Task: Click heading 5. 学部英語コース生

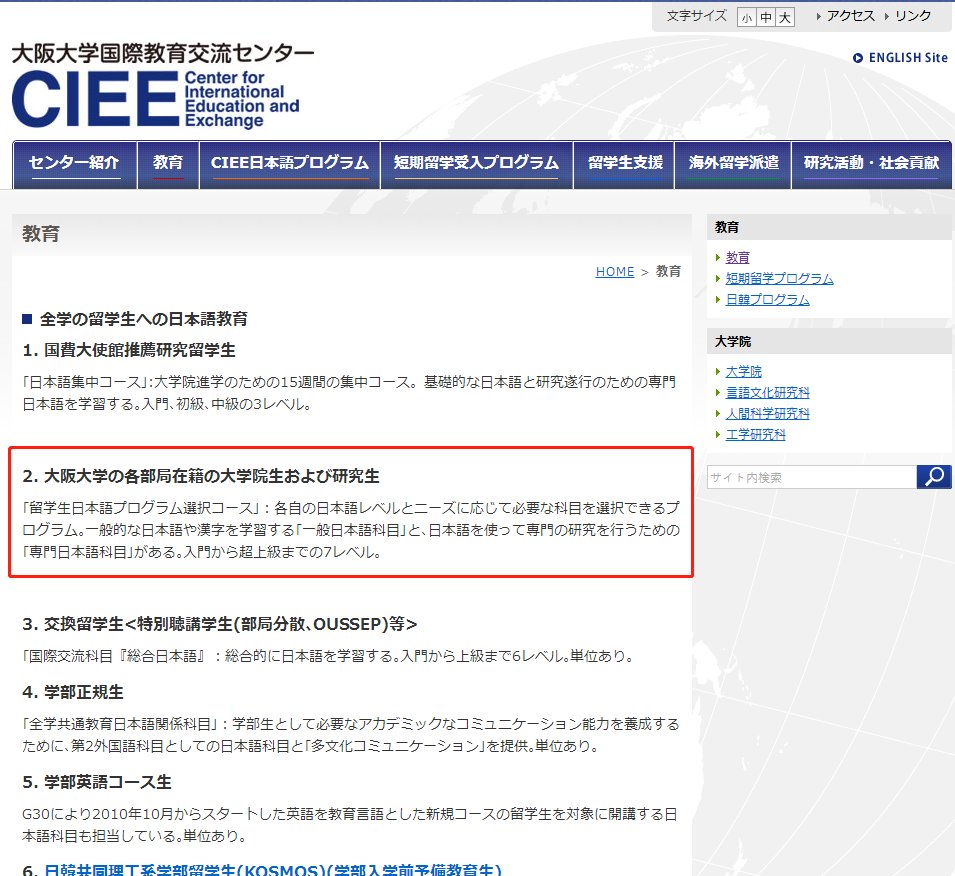Action: click(x=97, y=783)
